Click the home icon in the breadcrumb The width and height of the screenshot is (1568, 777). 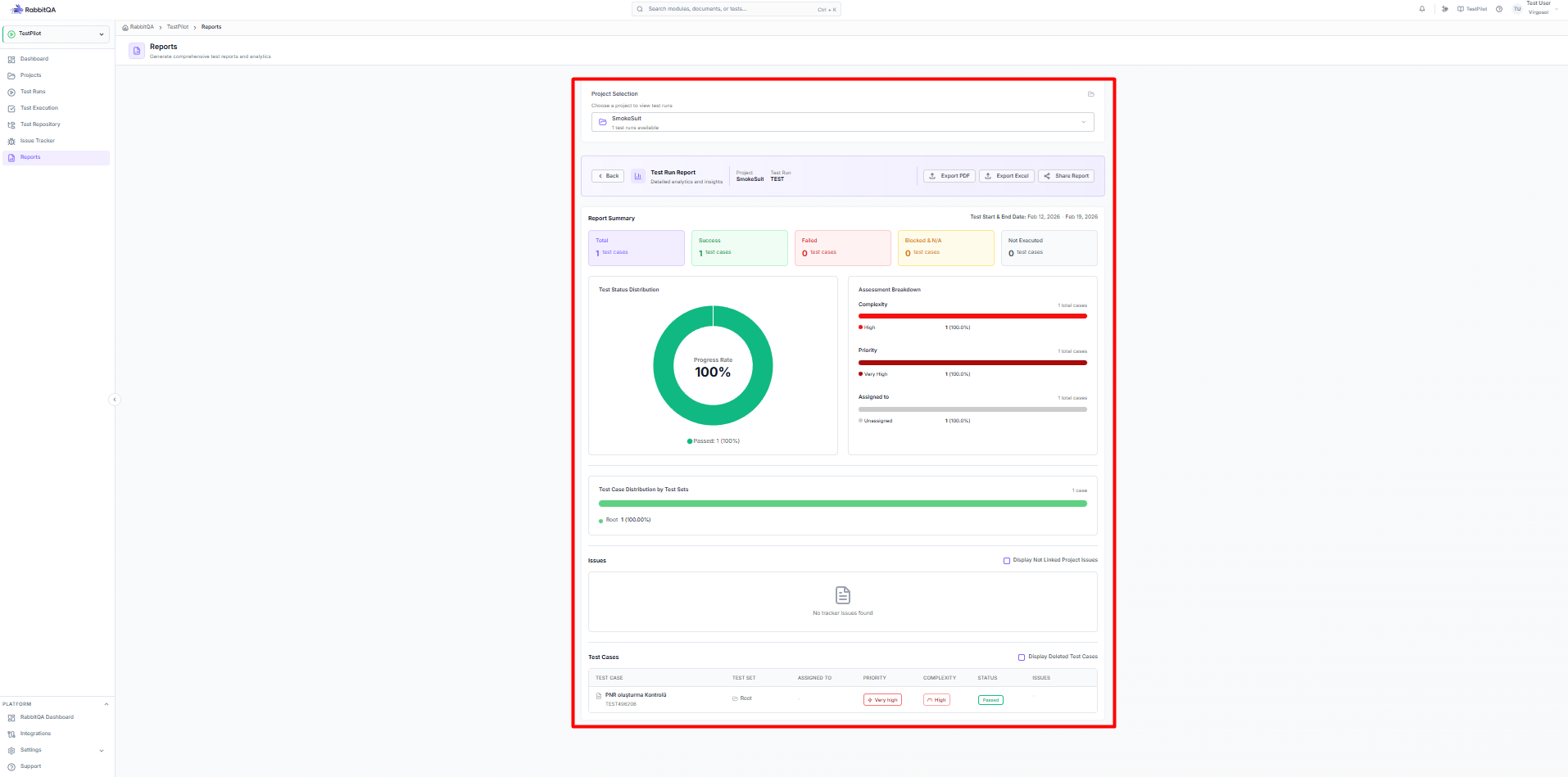(125, 27)
